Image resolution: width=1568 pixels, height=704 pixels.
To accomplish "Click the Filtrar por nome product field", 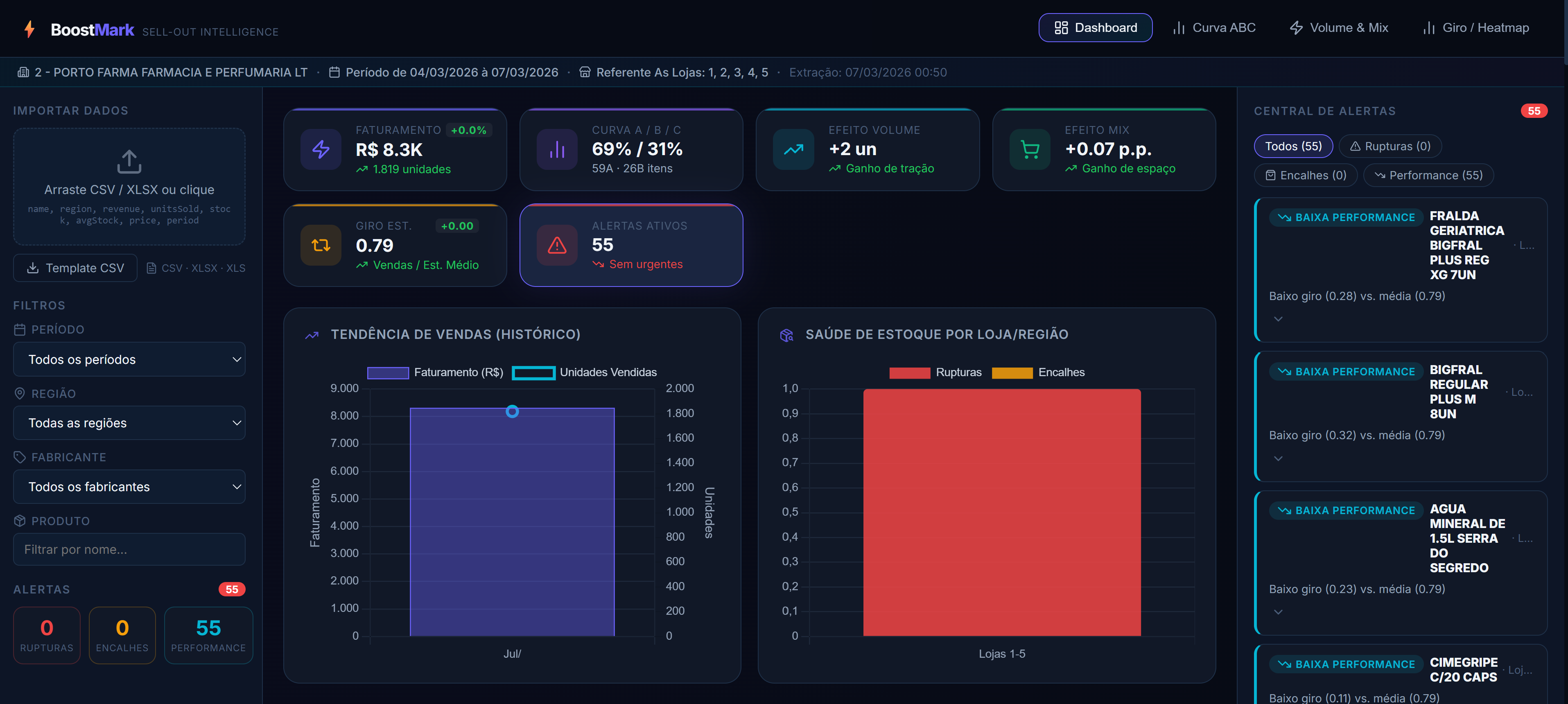I will pos(129,549).
